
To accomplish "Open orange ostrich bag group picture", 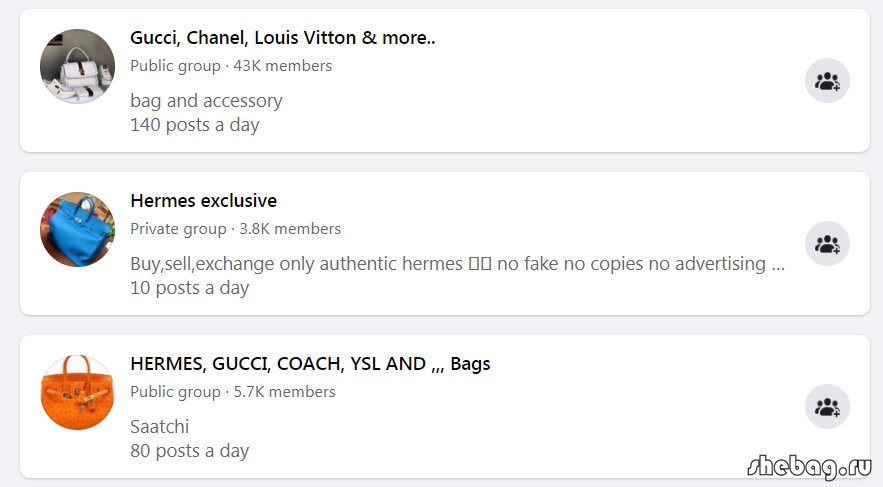I will [77, 392].
